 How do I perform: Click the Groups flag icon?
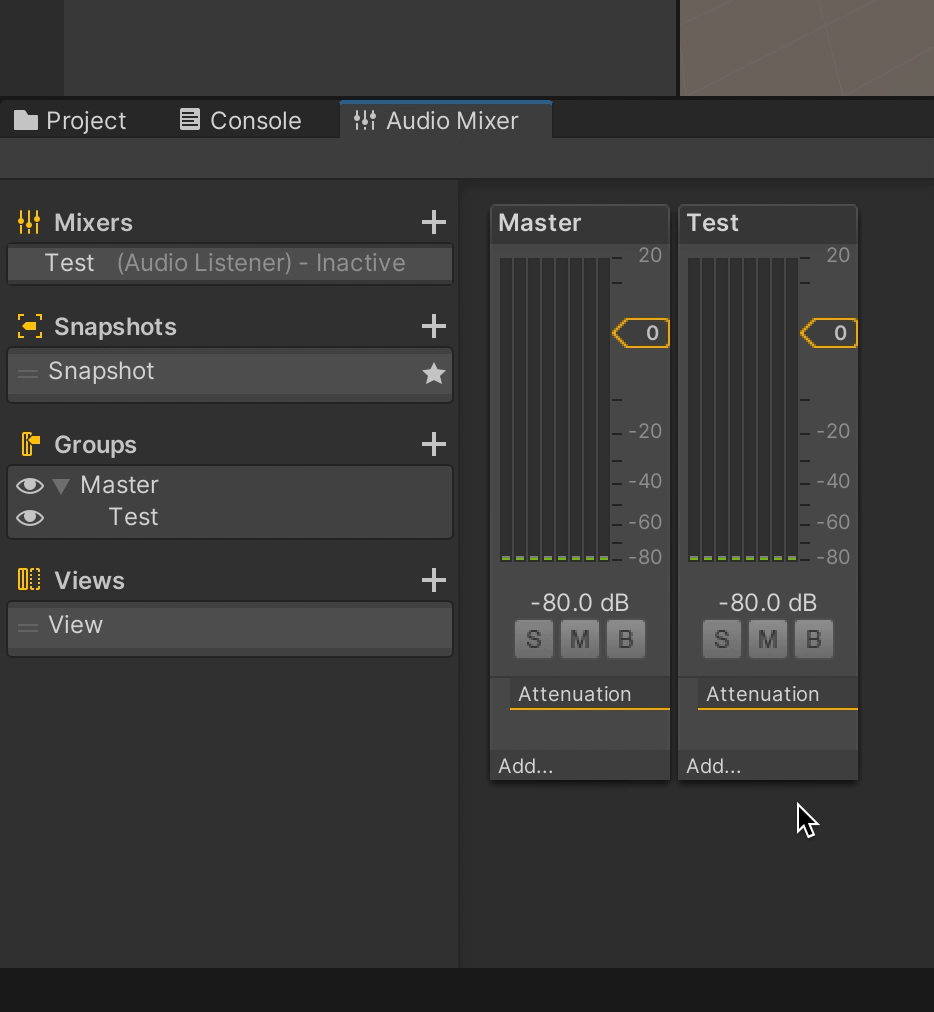[30, 444]
